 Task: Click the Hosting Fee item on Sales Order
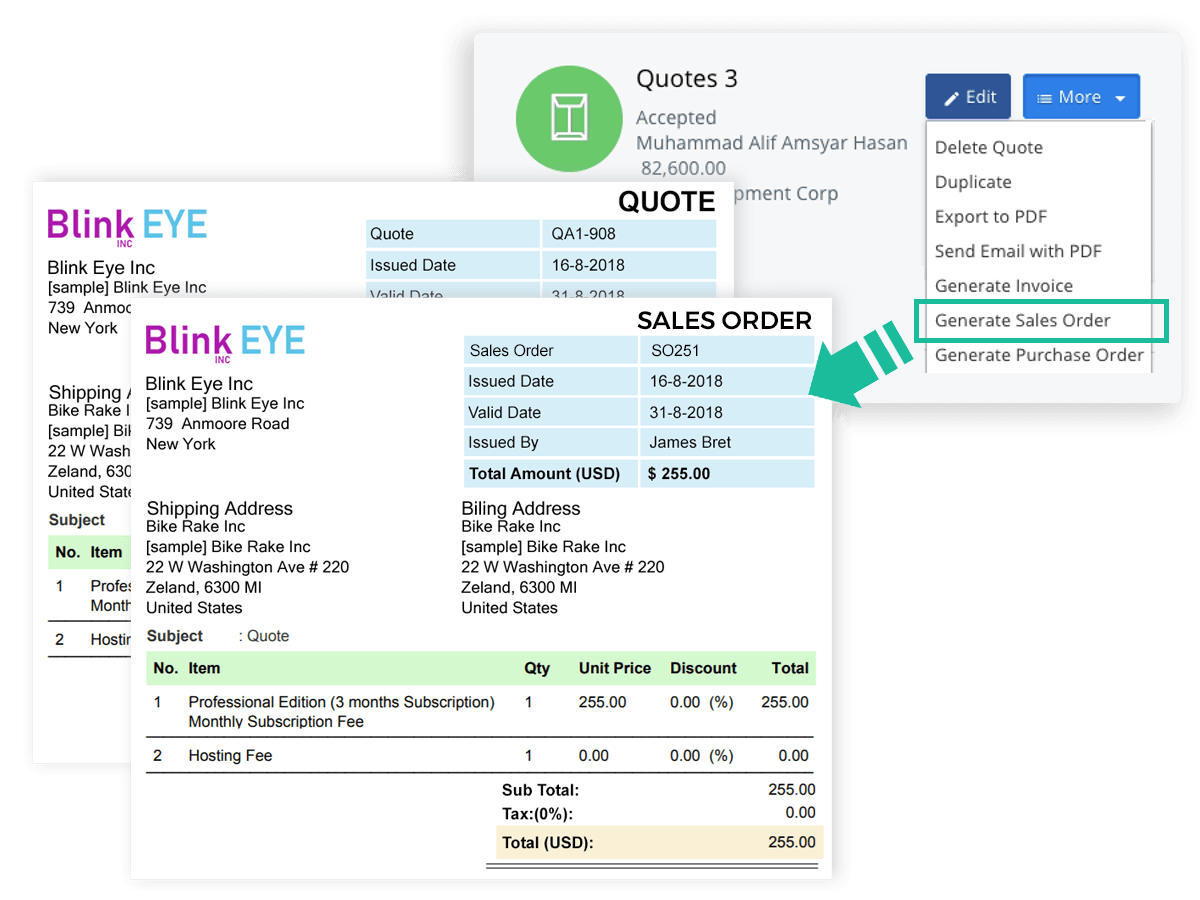230,756
